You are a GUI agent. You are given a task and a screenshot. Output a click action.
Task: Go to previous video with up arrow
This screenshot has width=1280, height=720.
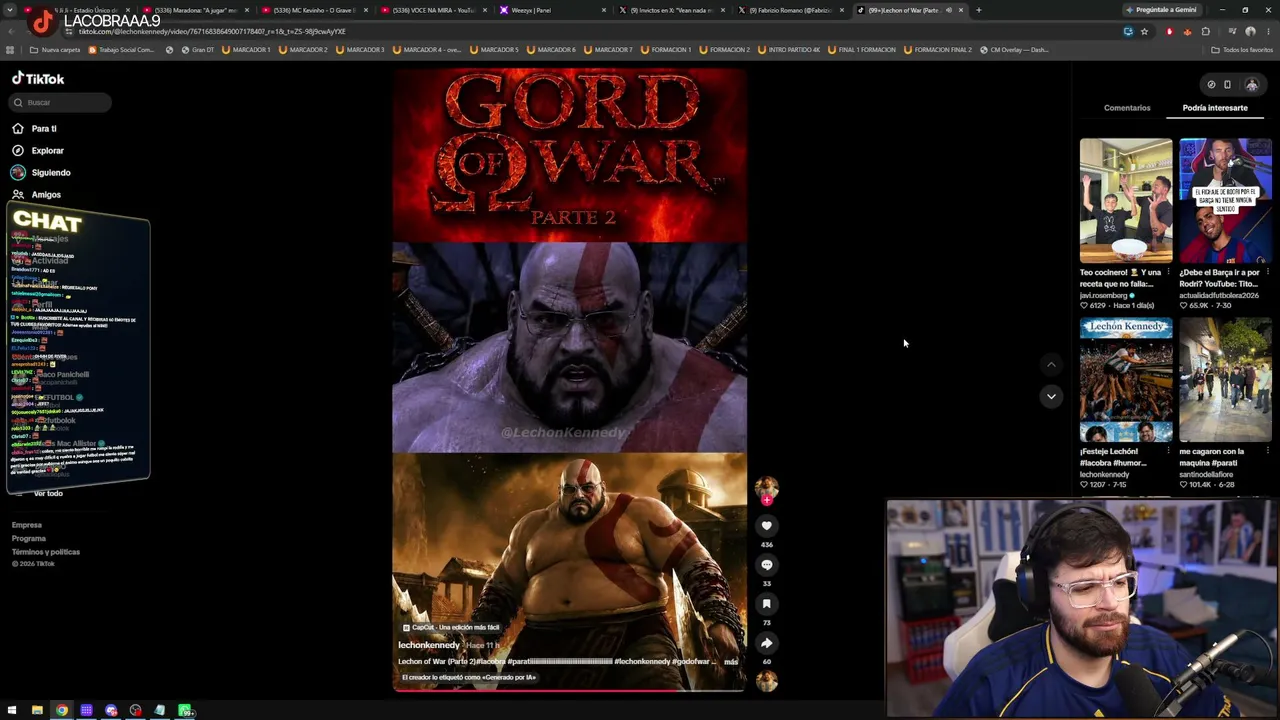(1051, 365)
